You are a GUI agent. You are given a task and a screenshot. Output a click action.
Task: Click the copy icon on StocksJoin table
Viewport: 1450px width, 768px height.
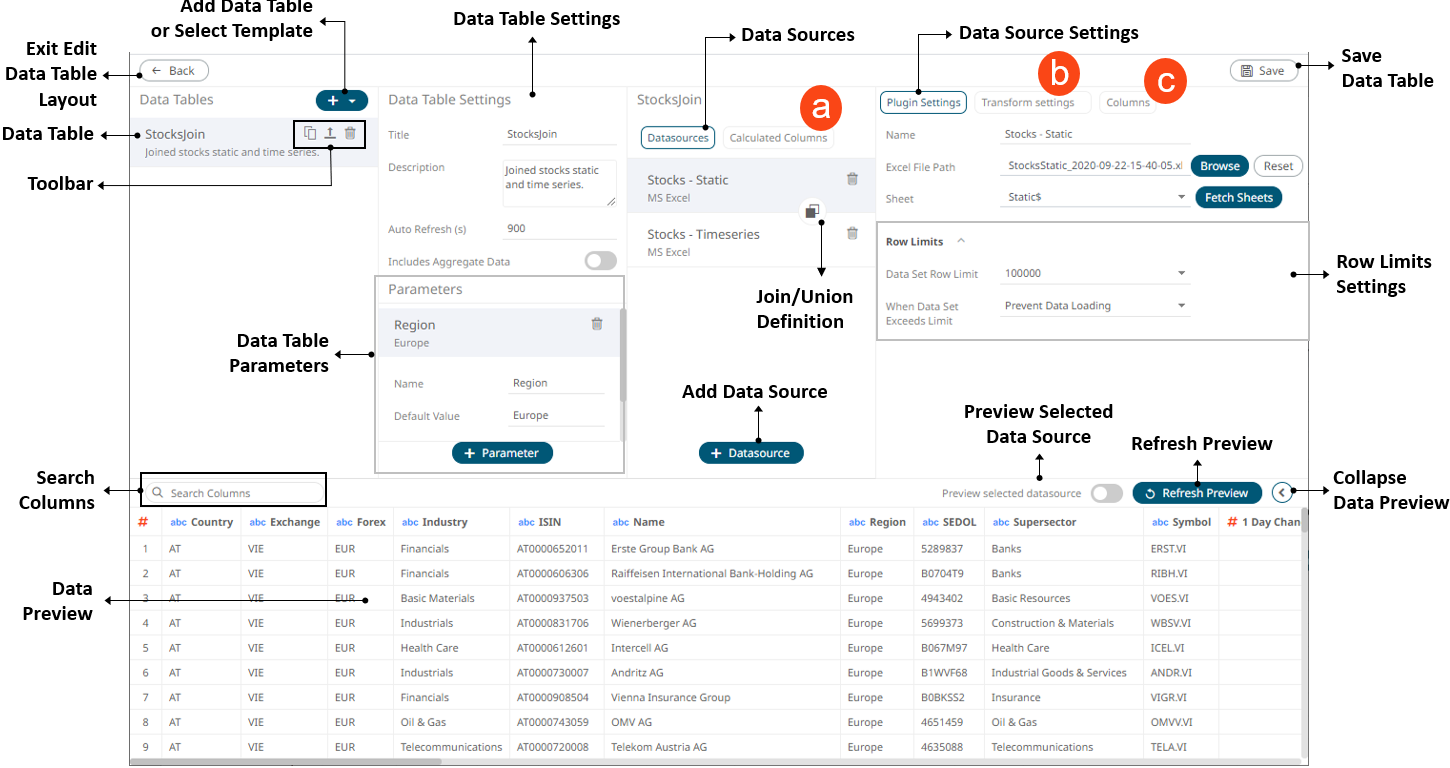310,133
